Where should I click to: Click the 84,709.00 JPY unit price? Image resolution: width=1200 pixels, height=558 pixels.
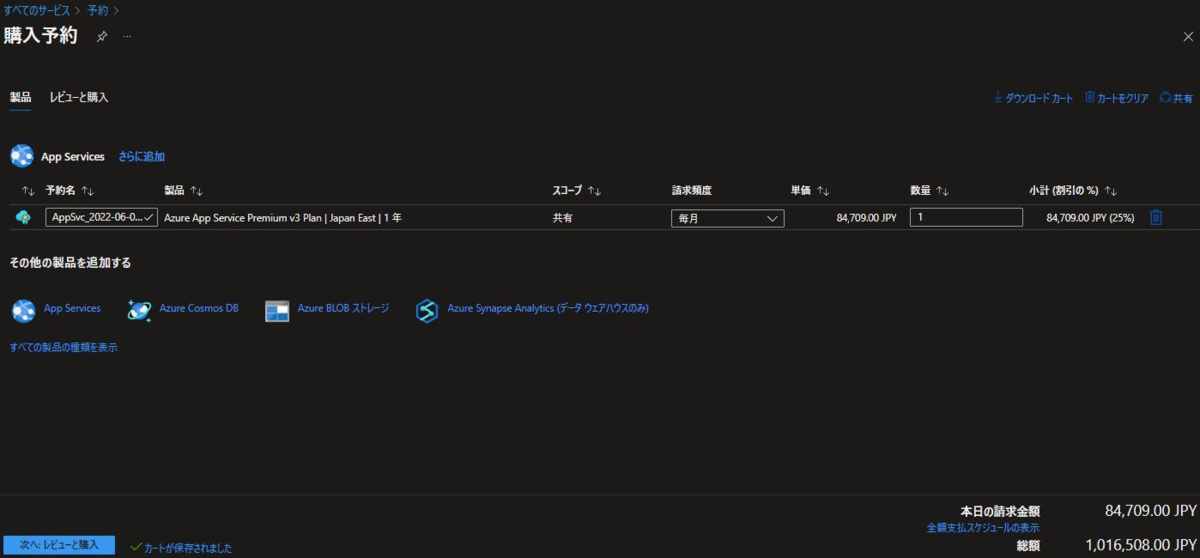click(866, 217)
